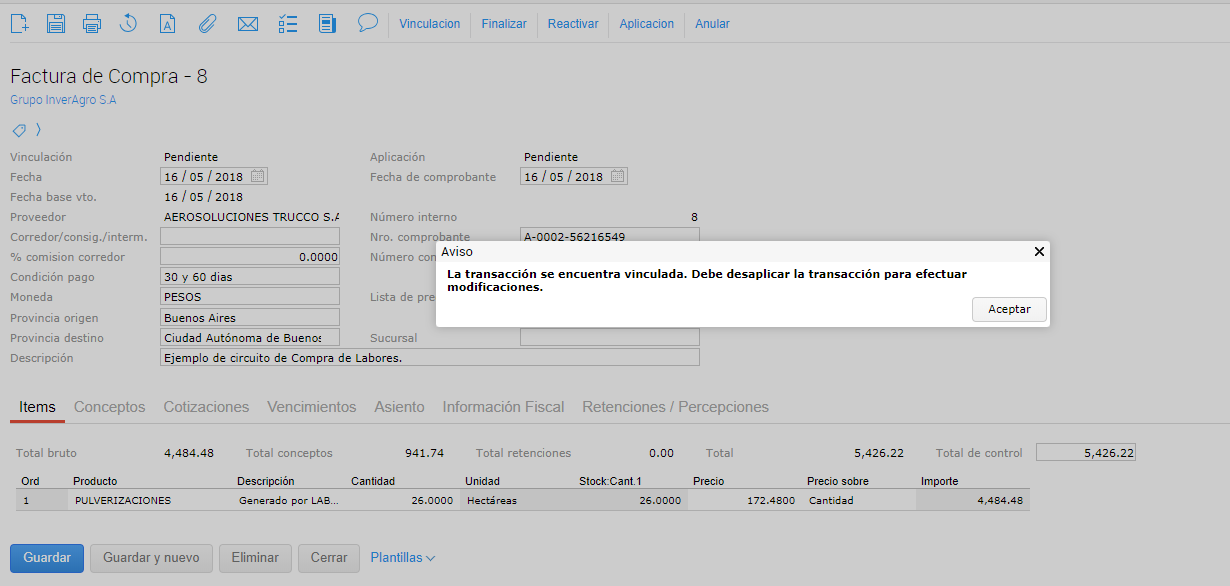Close the Aviso dialog with X

tap(1039, 252)
